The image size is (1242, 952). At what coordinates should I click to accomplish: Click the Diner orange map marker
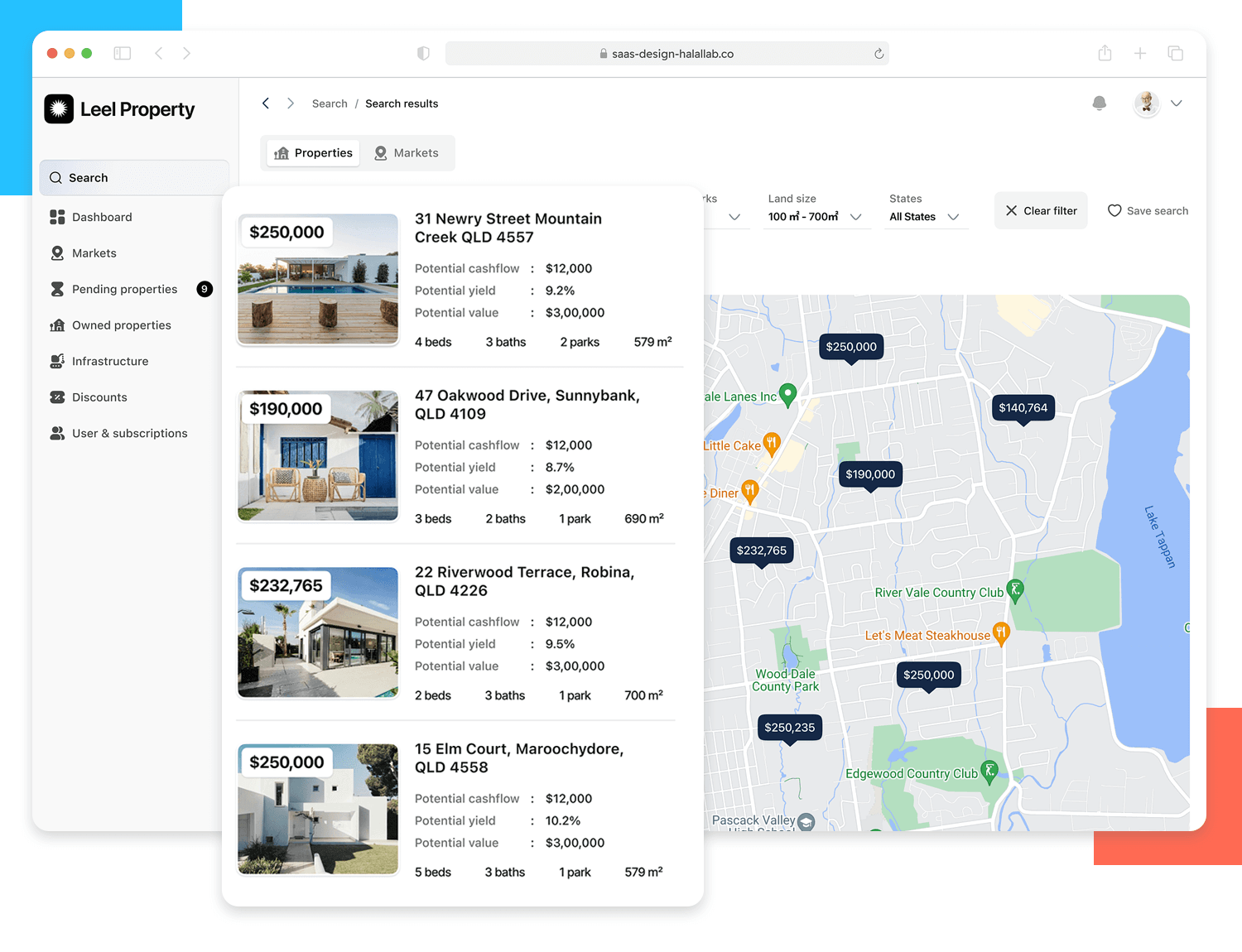coord(750,492)
